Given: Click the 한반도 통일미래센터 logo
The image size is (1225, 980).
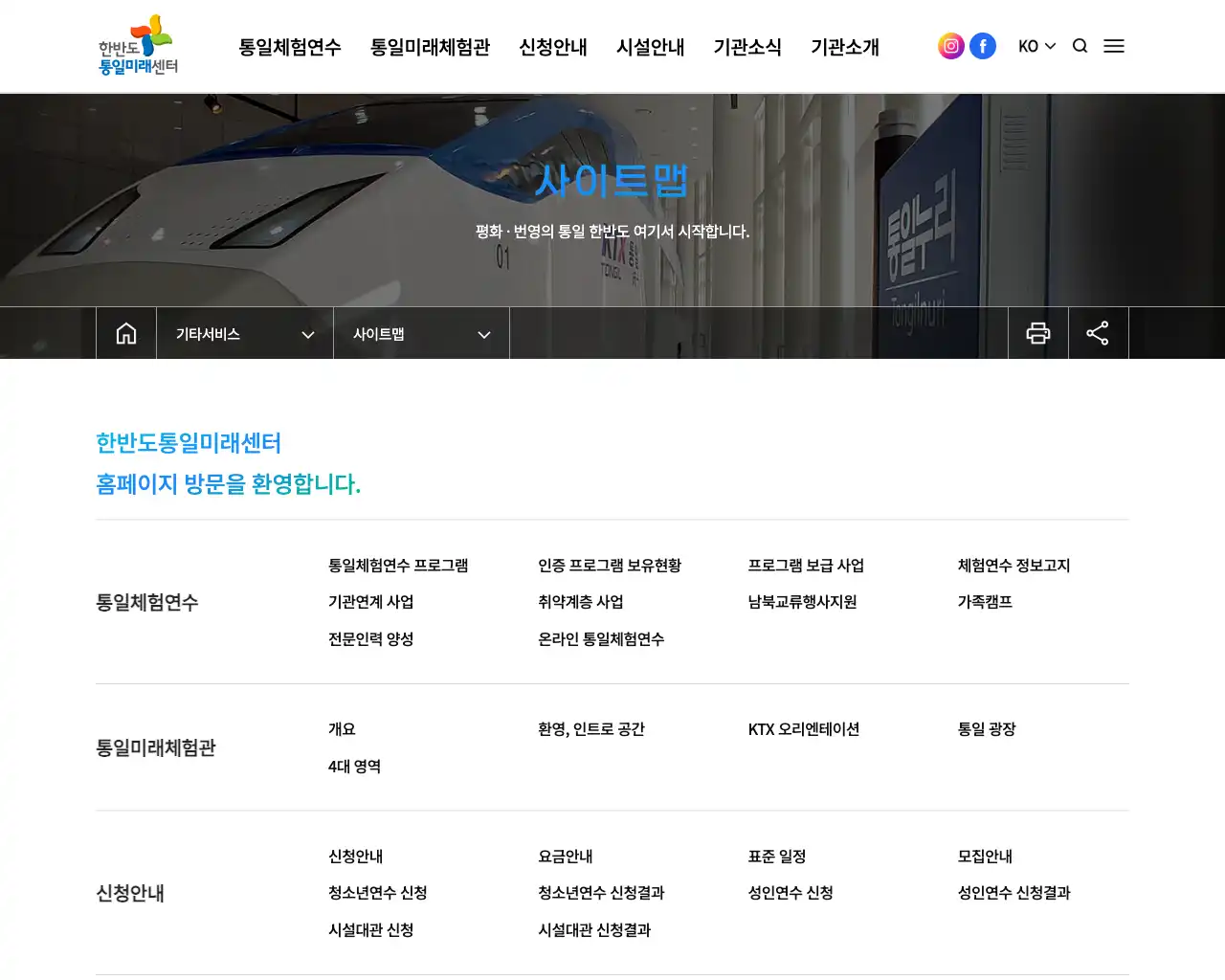Looking at the screenshot, I should tap(136, 45).
